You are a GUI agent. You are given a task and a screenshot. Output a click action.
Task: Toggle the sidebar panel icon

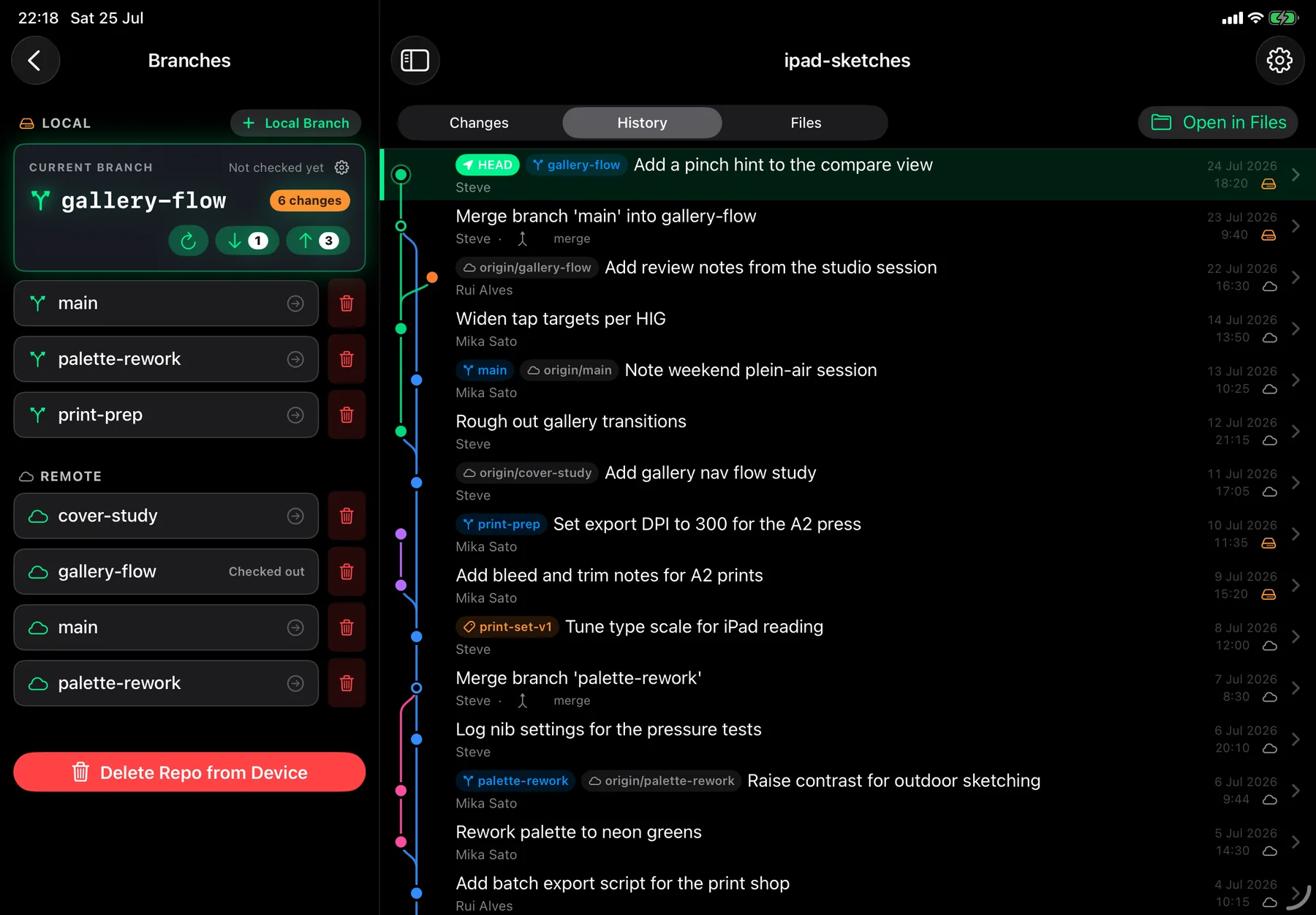tap(415, 60)
